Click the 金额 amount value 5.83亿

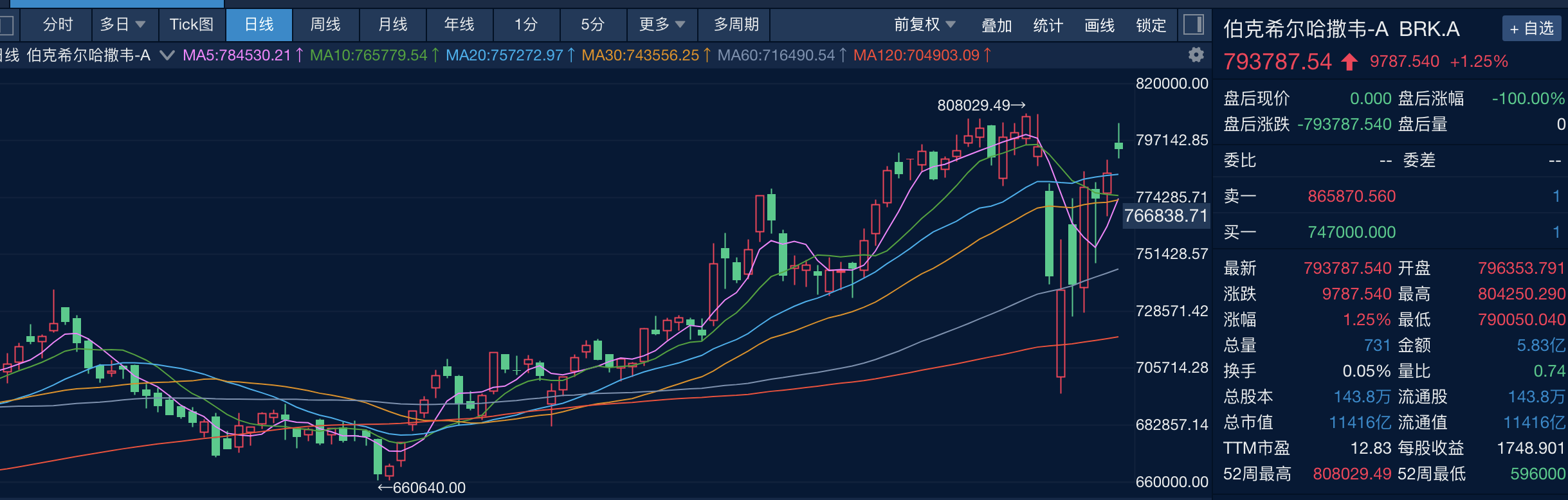pyautogui.click(x=1541, y=345)
